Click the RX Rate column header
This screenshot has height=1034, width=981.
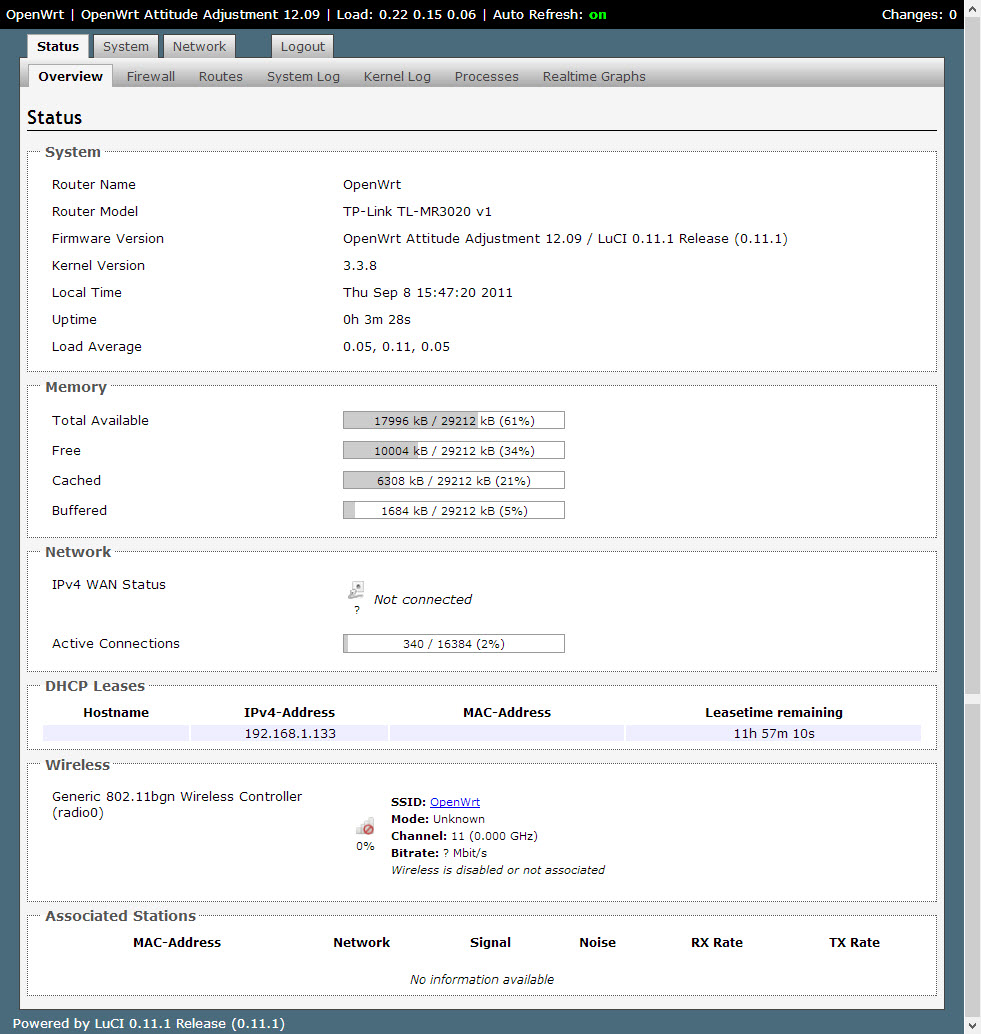pyautogui.click(x=717, y=942)
